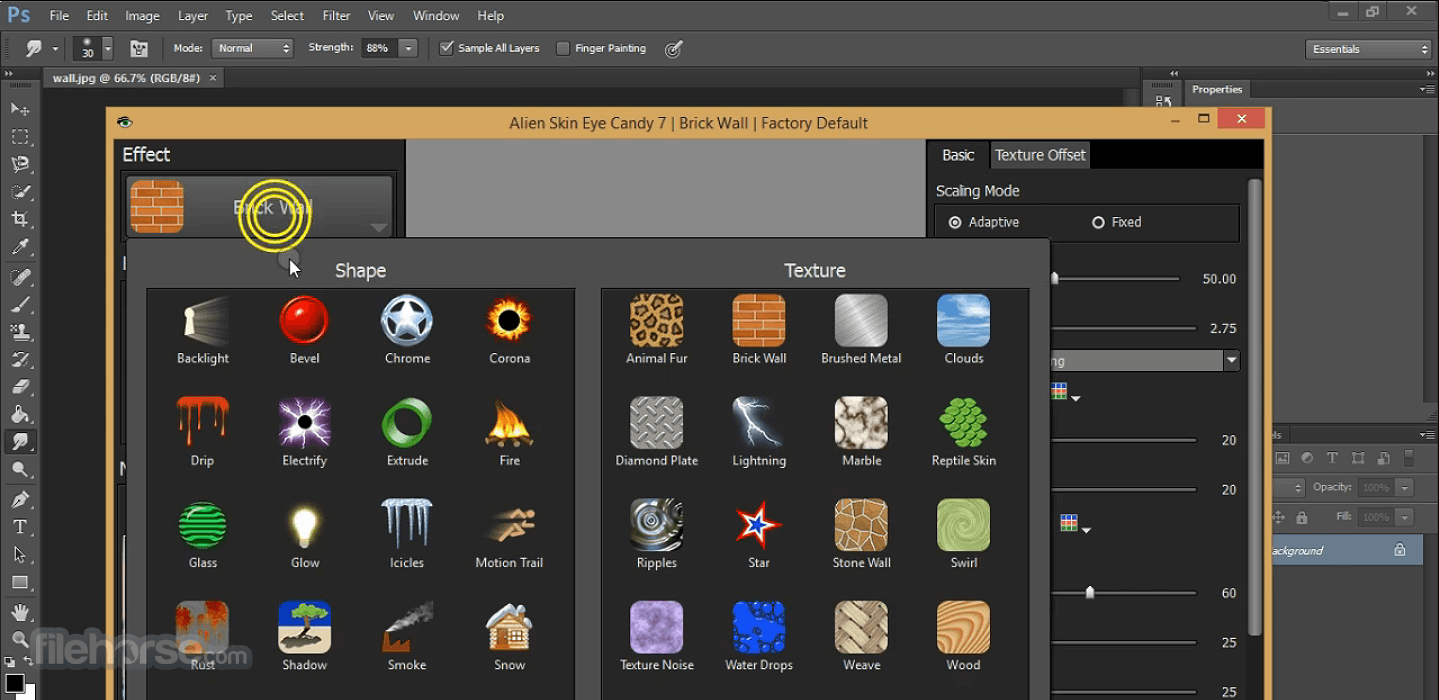This screenshot has width=1439, height=700.
Task: Open the Mode Normal dropdown
Action: [x=252, y=48]
